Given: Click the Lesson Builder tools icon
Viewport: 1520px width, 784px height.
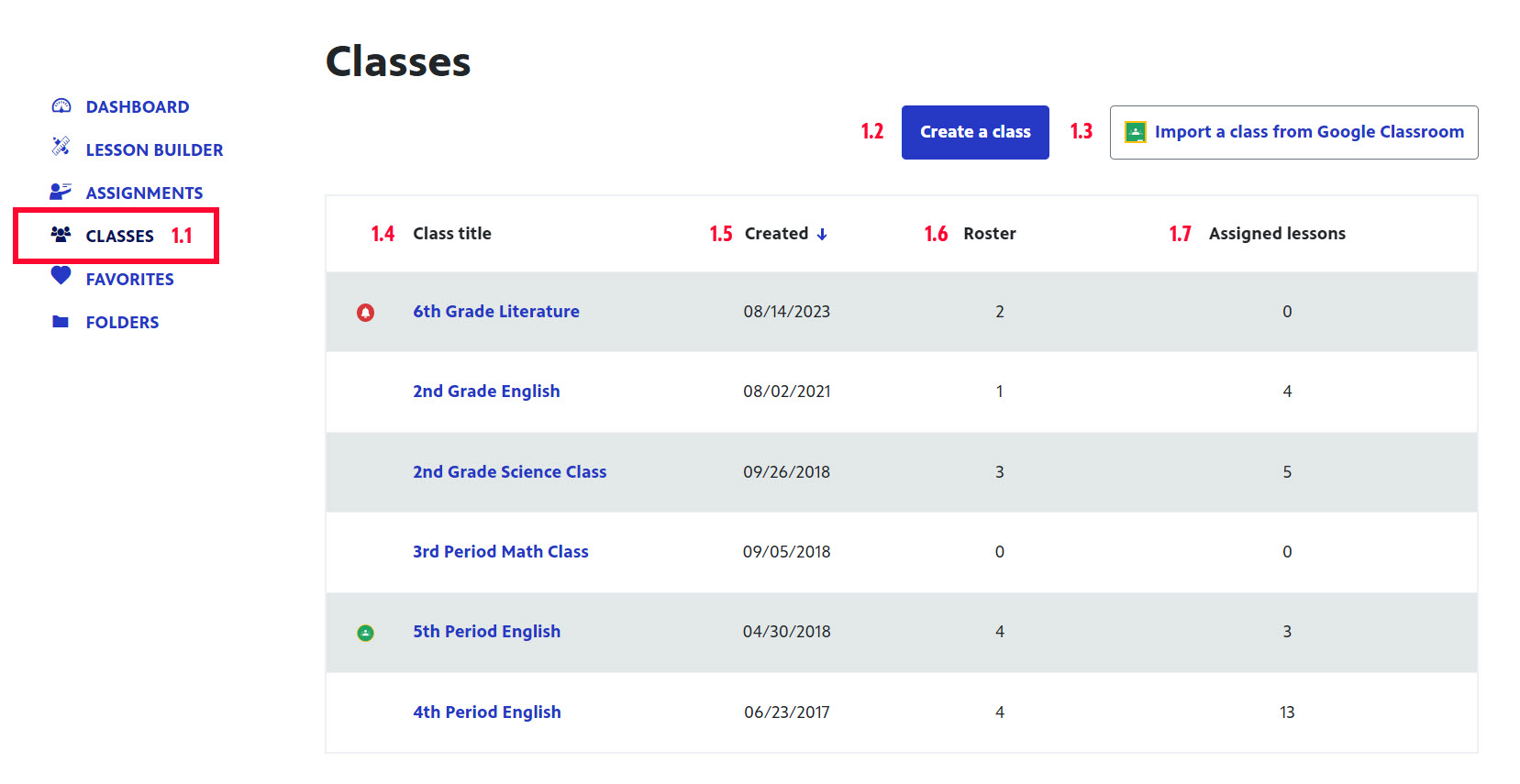Looking at the screenshot, I should click(x=61, y=147).
